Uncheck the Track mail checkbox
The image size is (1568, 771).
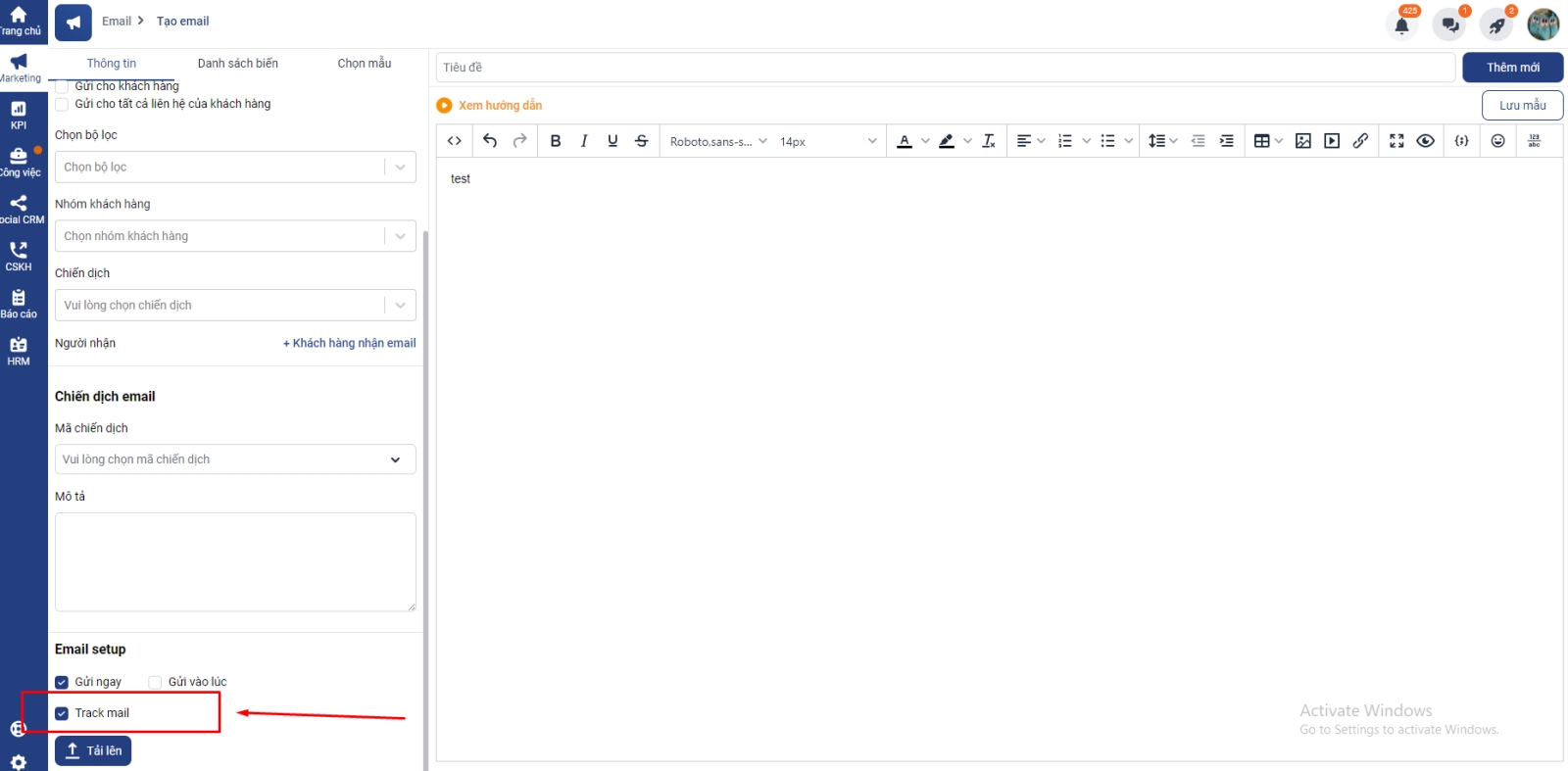pyautogui.click(x=62, y=713)
